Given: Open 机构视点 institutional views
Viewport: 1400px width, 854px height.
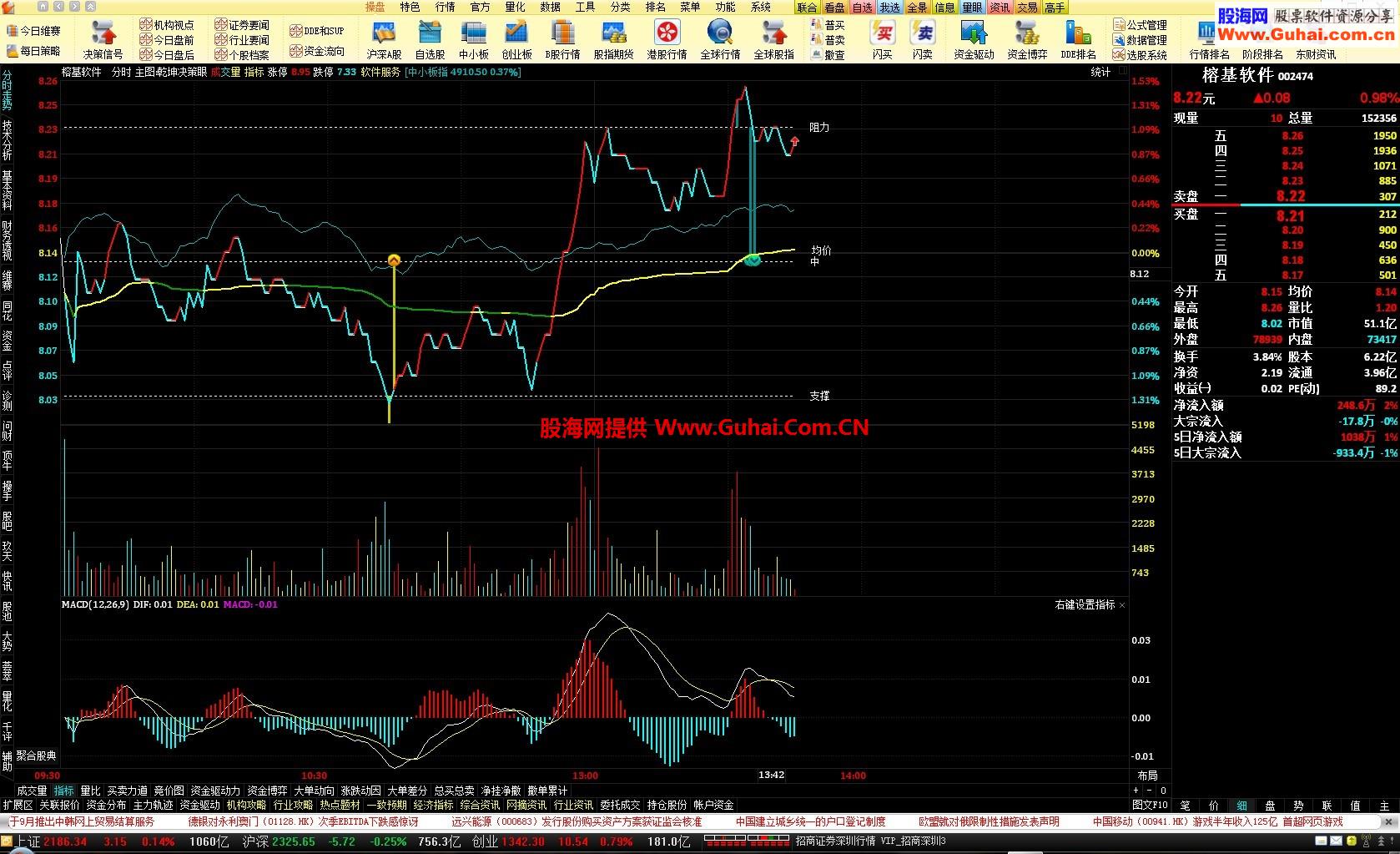Looking at the screenshot, I should (167, 25).
